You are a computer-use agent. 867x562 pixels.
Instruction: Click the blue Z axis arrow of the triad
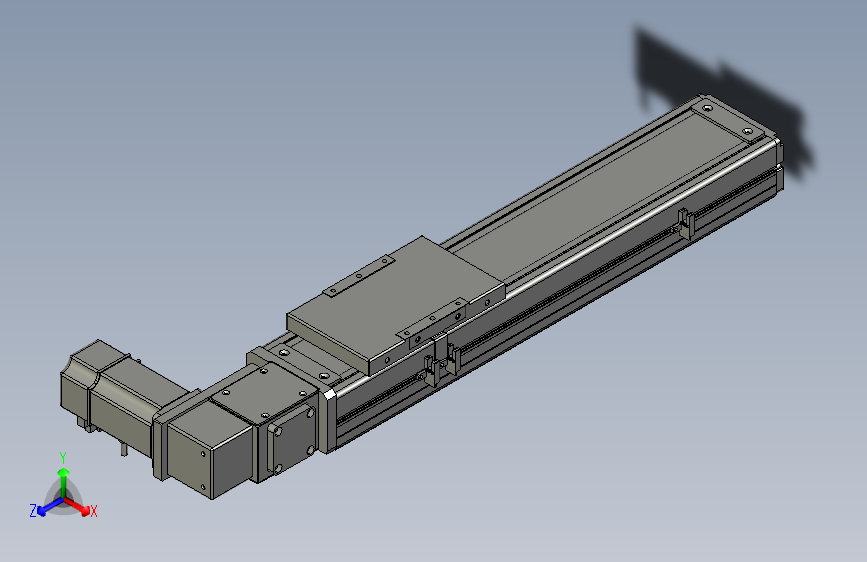50,507
